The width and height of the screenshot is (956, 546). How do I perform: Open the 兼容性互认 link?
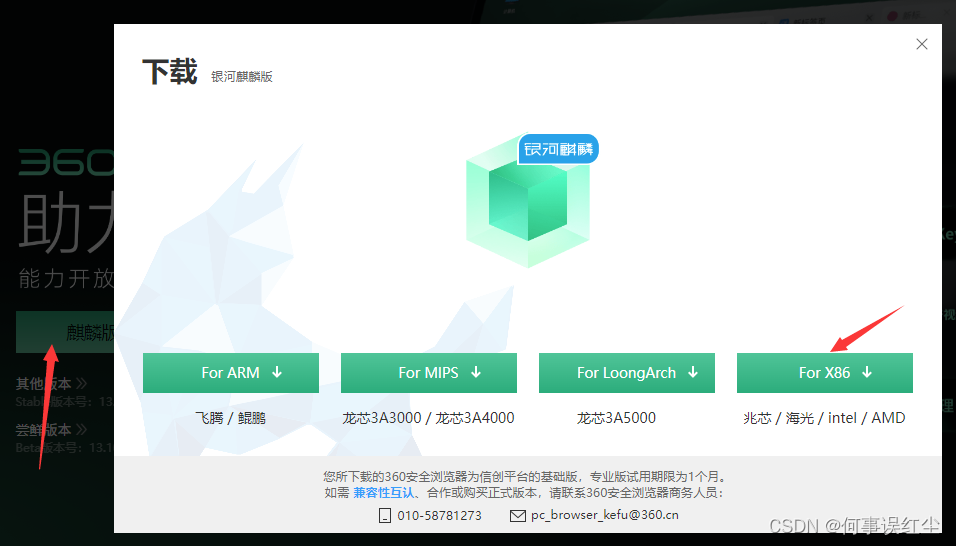pyautogui.click(x=383, y=492)
